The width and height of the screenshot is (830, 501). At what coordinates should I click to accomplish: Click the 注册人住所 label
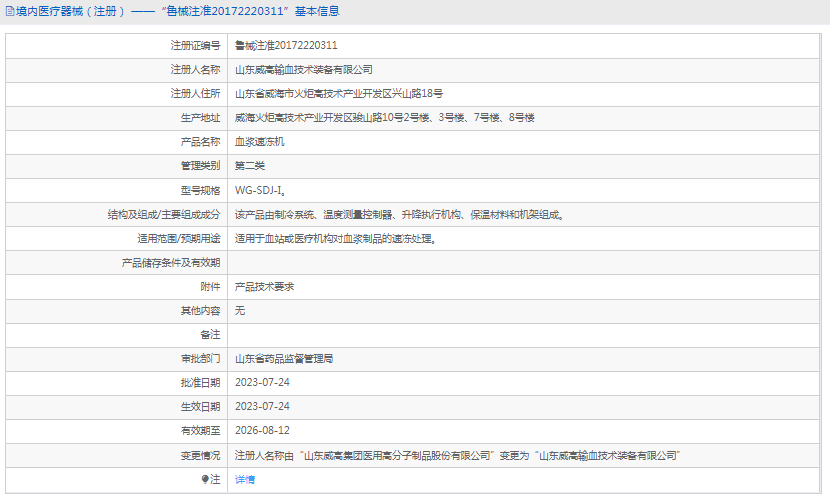click(x=195, y=94)
